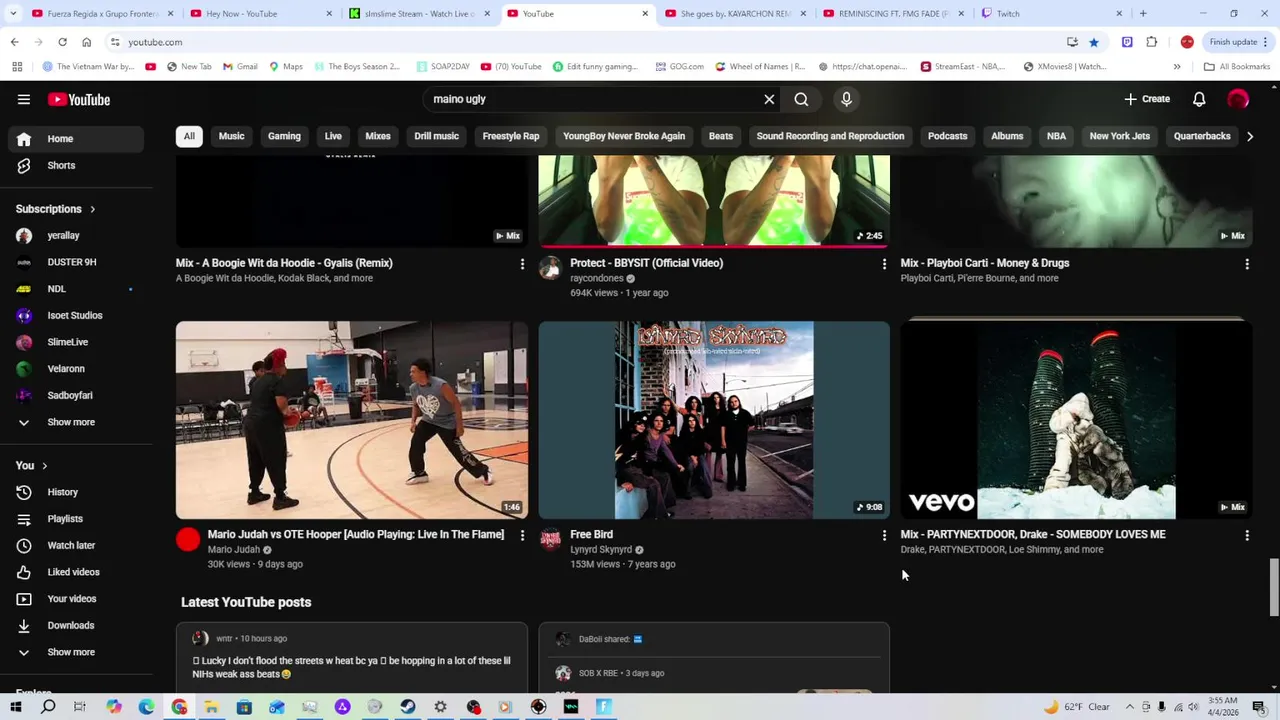Select the Drill music filter chip
Viewport: 1280px width, 720px height.
(x=436, y=136)
